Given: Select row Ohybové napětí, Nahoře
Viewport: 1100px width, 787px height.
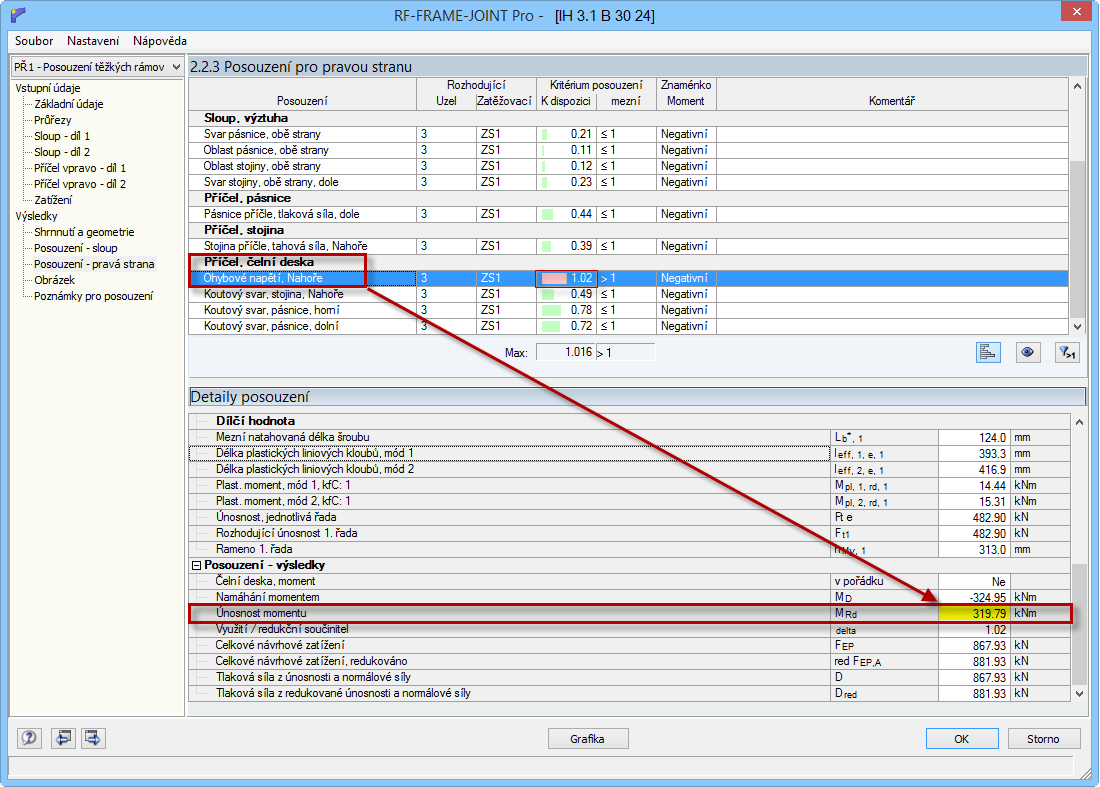Looking at the screenshot, I should click(x=628, y=278).
